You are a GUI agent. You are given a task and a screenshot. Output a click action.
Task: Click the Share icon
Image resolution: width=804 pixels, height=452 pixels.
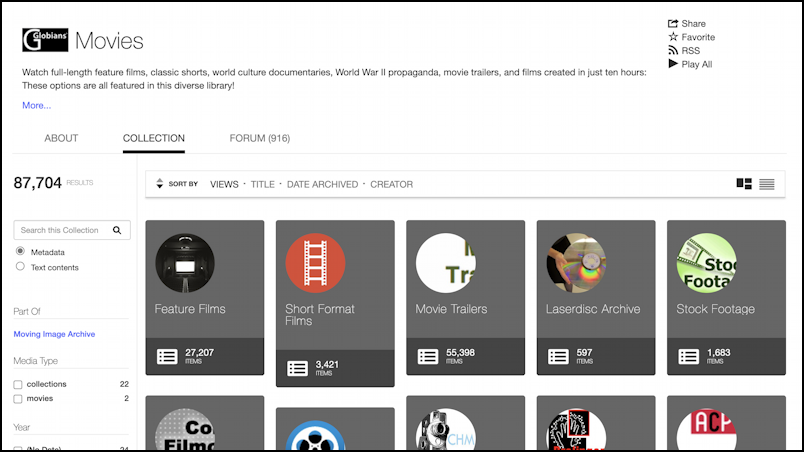click(673, 23)
